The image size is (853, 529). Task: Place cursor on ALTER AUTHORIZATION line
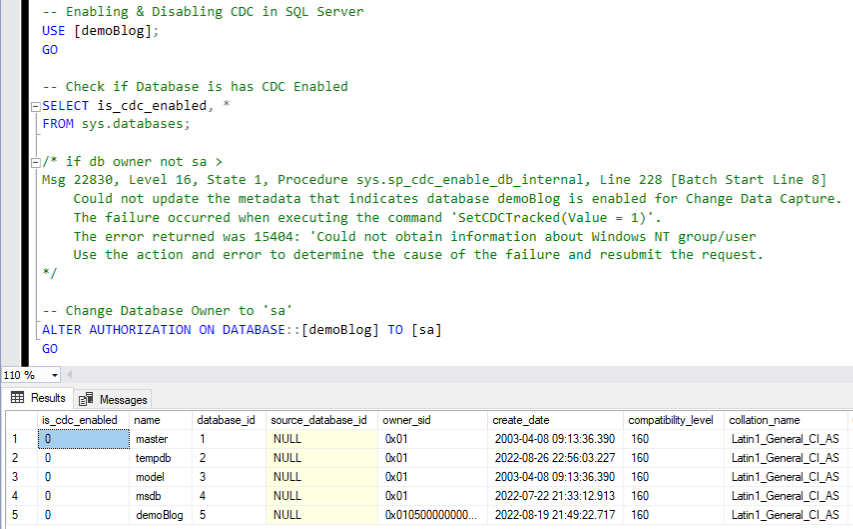pyautogui.click(x=242, y=330)
